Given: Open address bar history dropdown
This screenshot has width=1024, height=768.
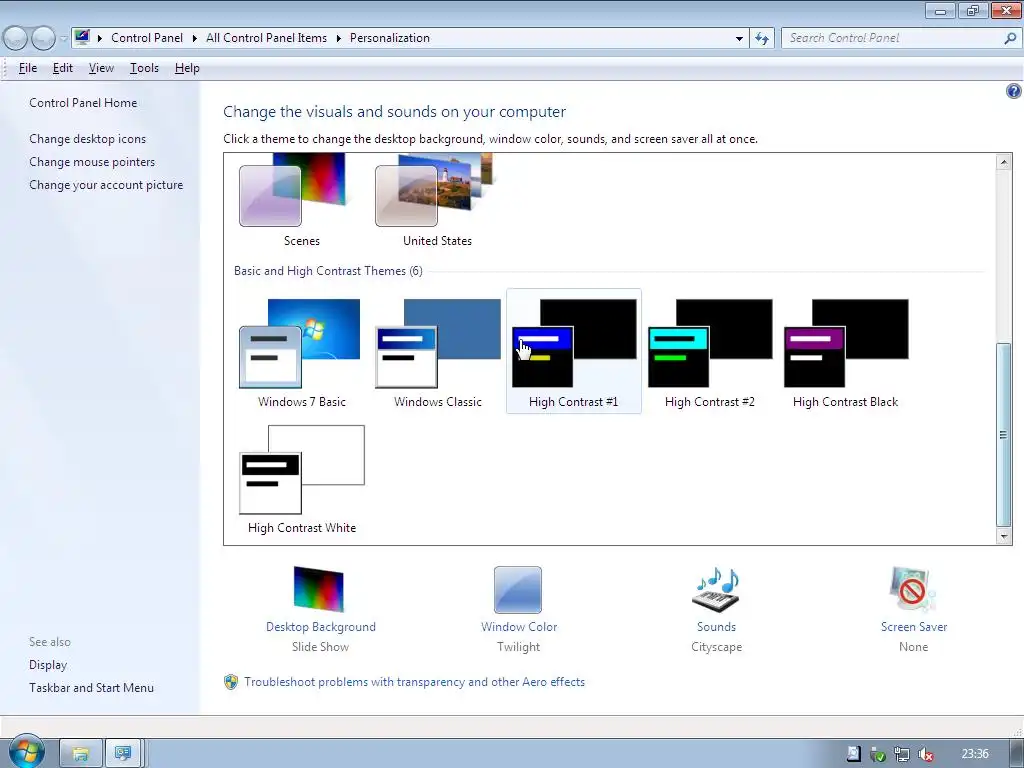Looking at the screenshot, I should click(x=739, y=39).
